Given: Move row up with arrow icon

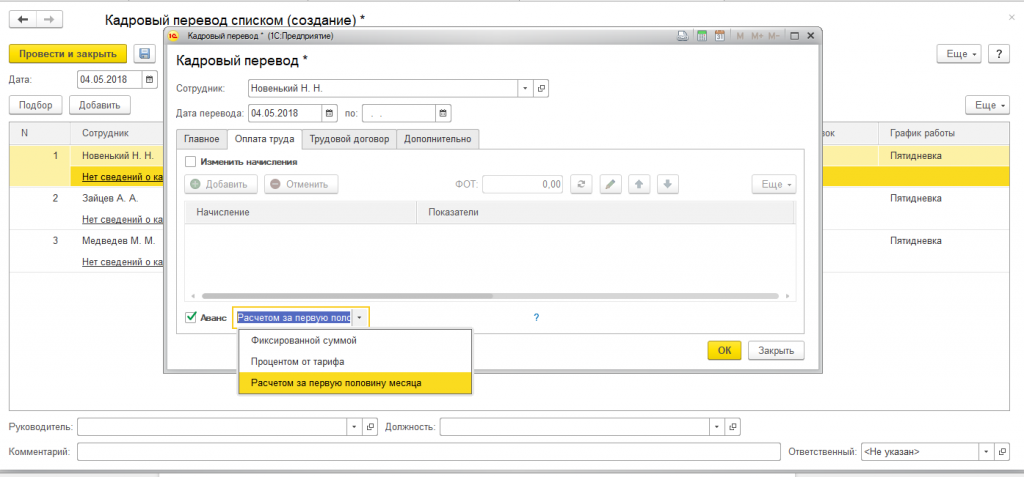Looking at the screenshot, I should tap(638, 184).
